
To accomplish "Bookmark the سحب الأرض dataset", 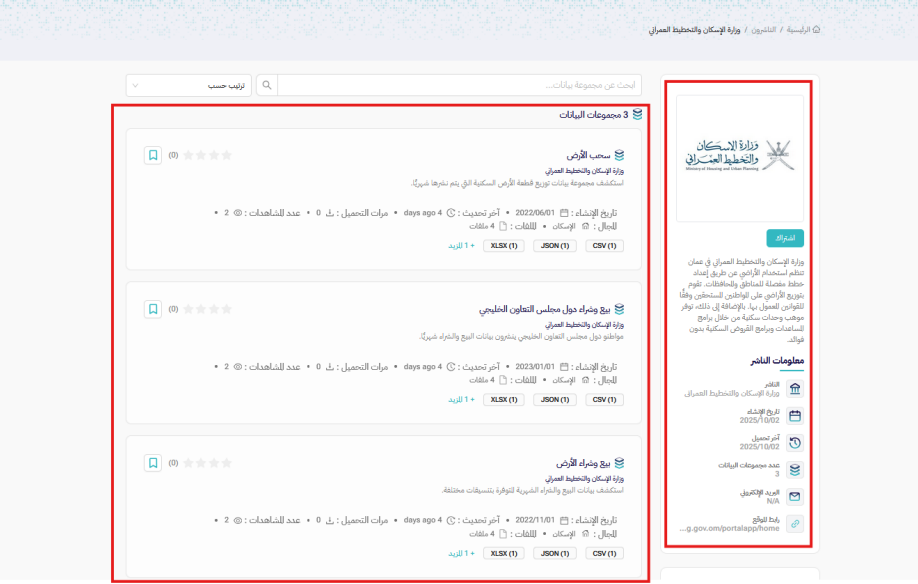I will (x=153, y=155).
